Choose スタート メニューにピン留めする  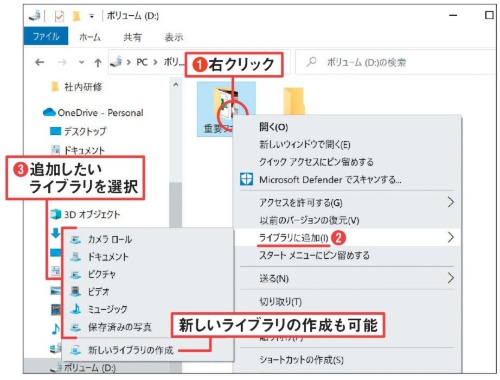tap(314, 255)
